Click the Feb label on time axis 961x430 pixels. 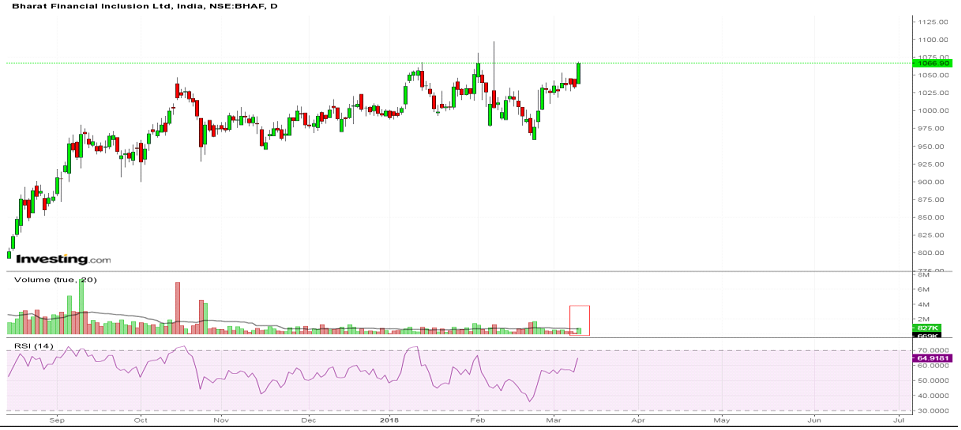(477, 420)
